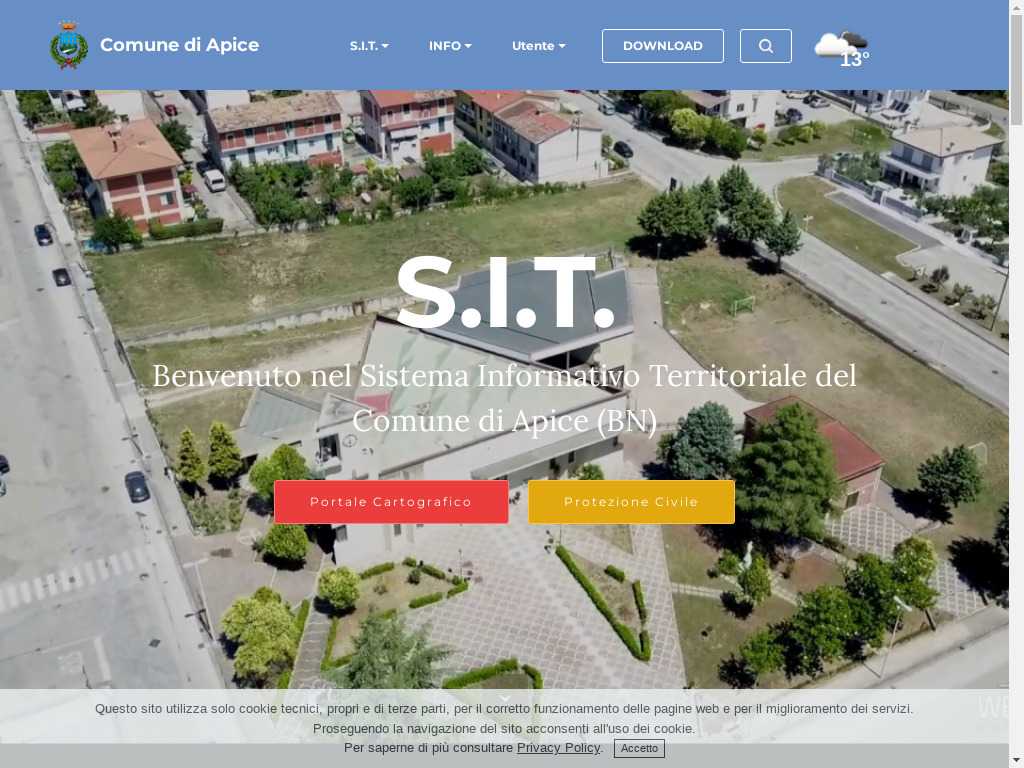Open the Portale Cartografico red button
Screen dimensions: 1024x768
[391, 502]
